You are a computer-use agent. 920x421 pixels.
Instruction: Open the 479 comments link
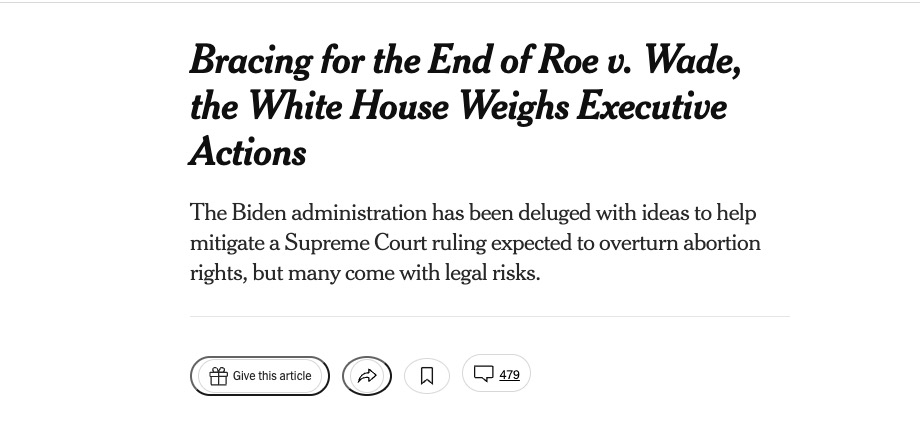coord(509,374)
